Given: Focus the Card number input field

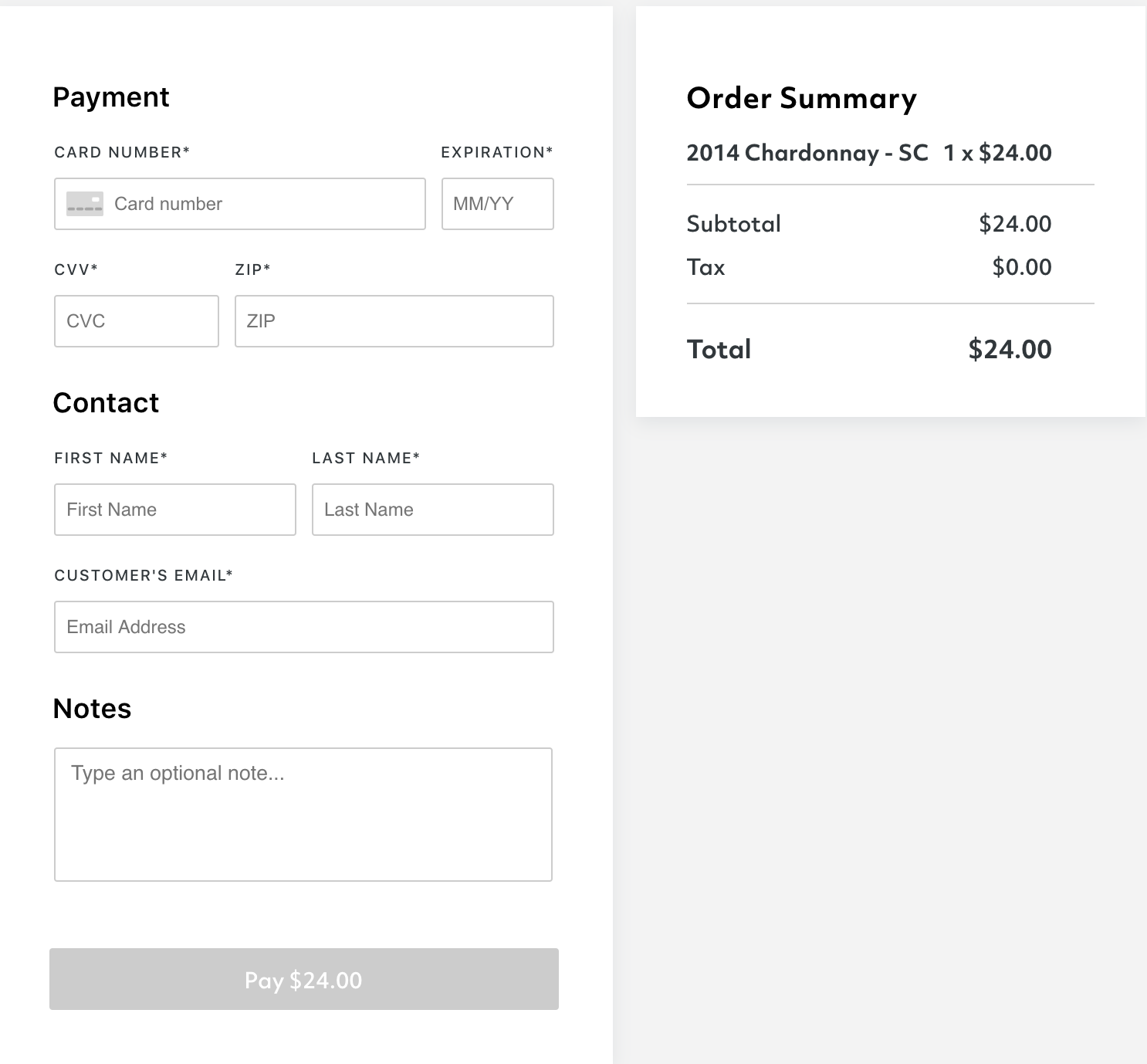Looking at the screenshot, I should (x=240, y=204).
